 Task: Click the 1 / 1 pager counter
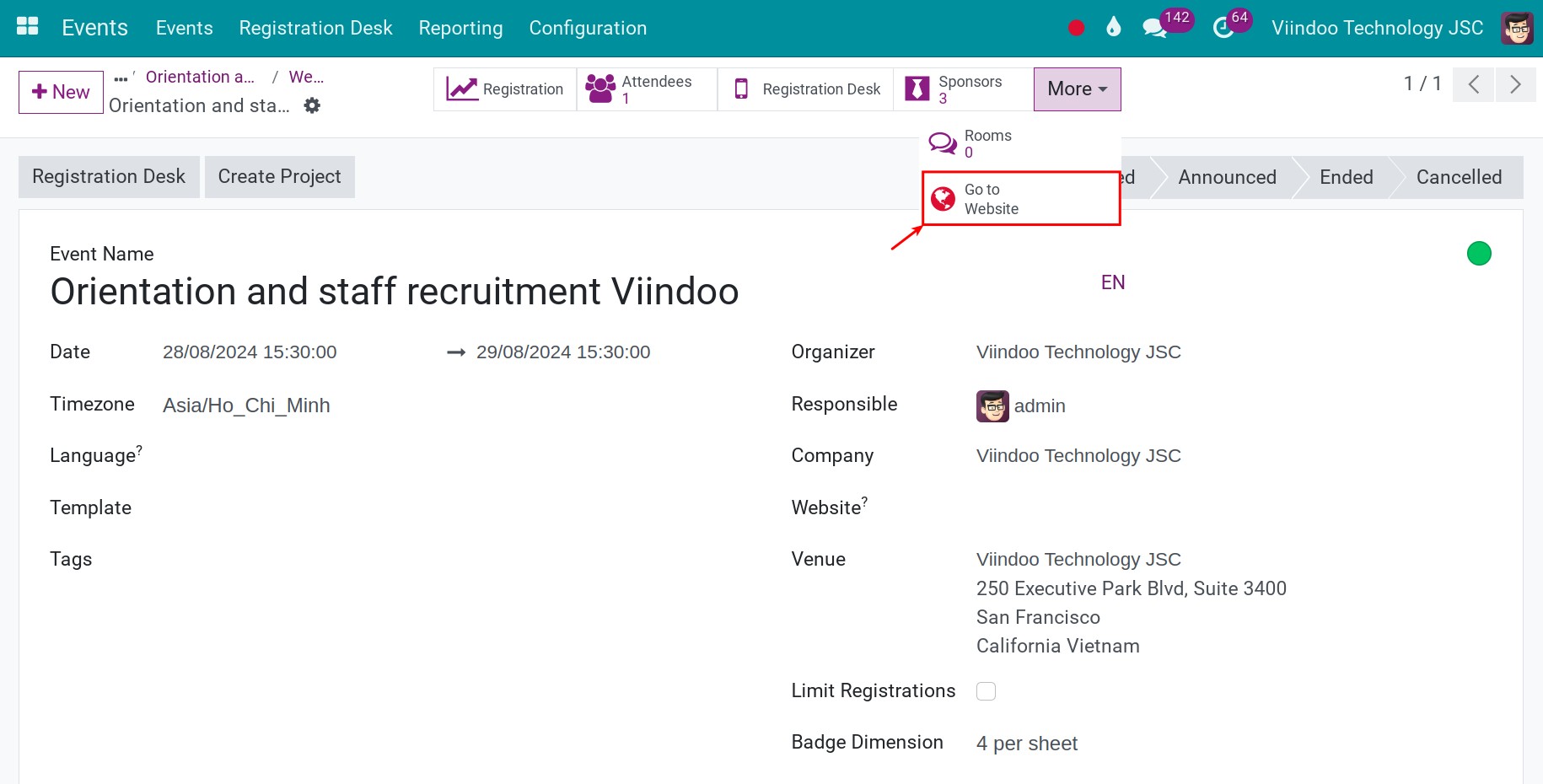[1422, 83]
